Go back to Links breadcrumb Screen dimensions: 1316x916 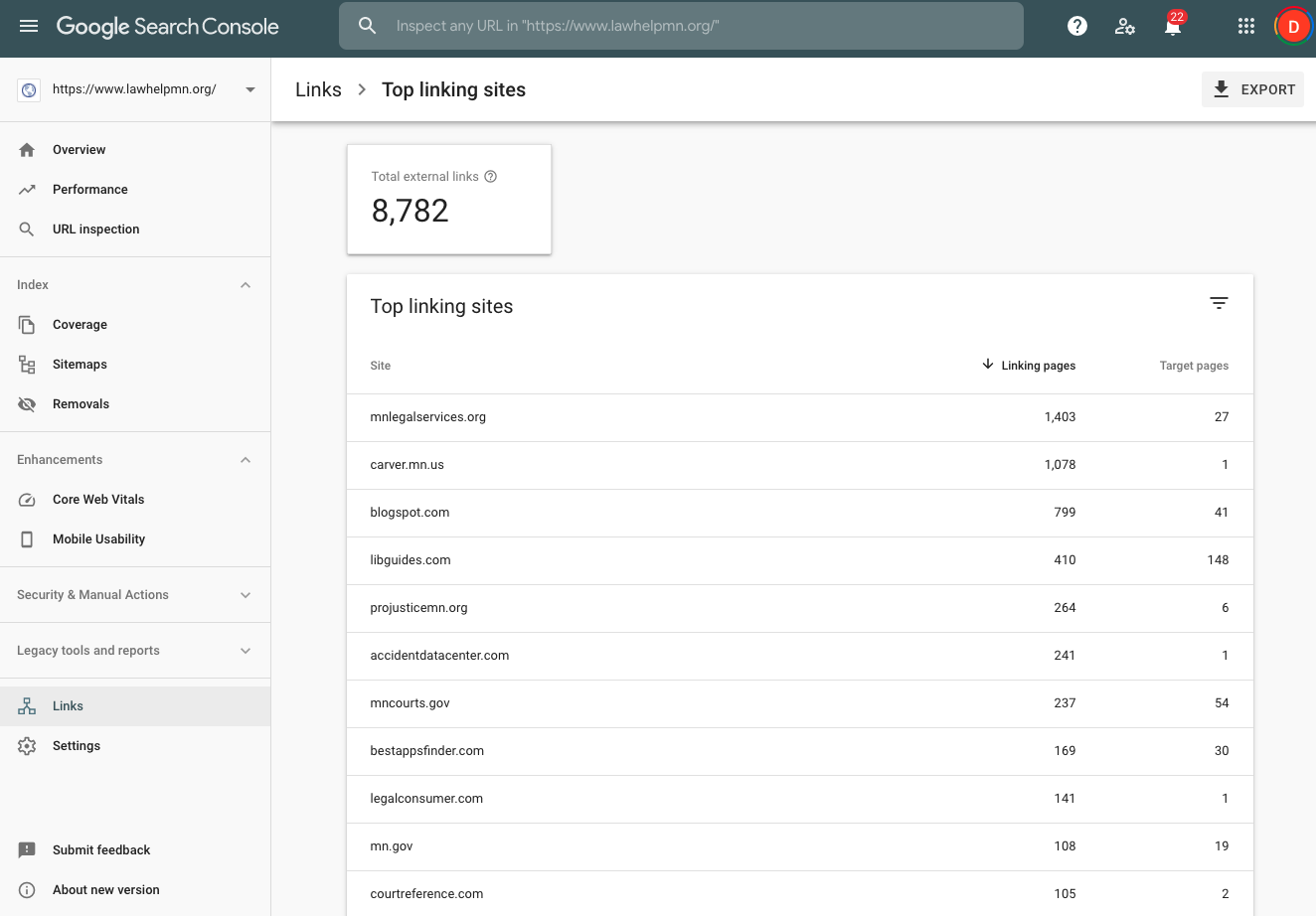[x=318, y=89]
